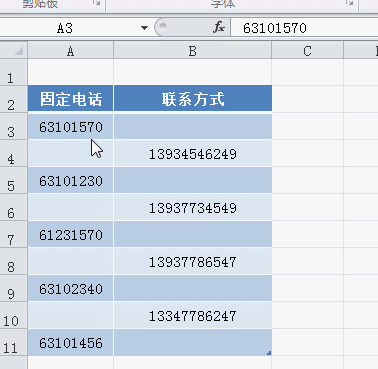Viewport: 378px width, 369px height.
Task: Select column C header
Action: point(307,51)
